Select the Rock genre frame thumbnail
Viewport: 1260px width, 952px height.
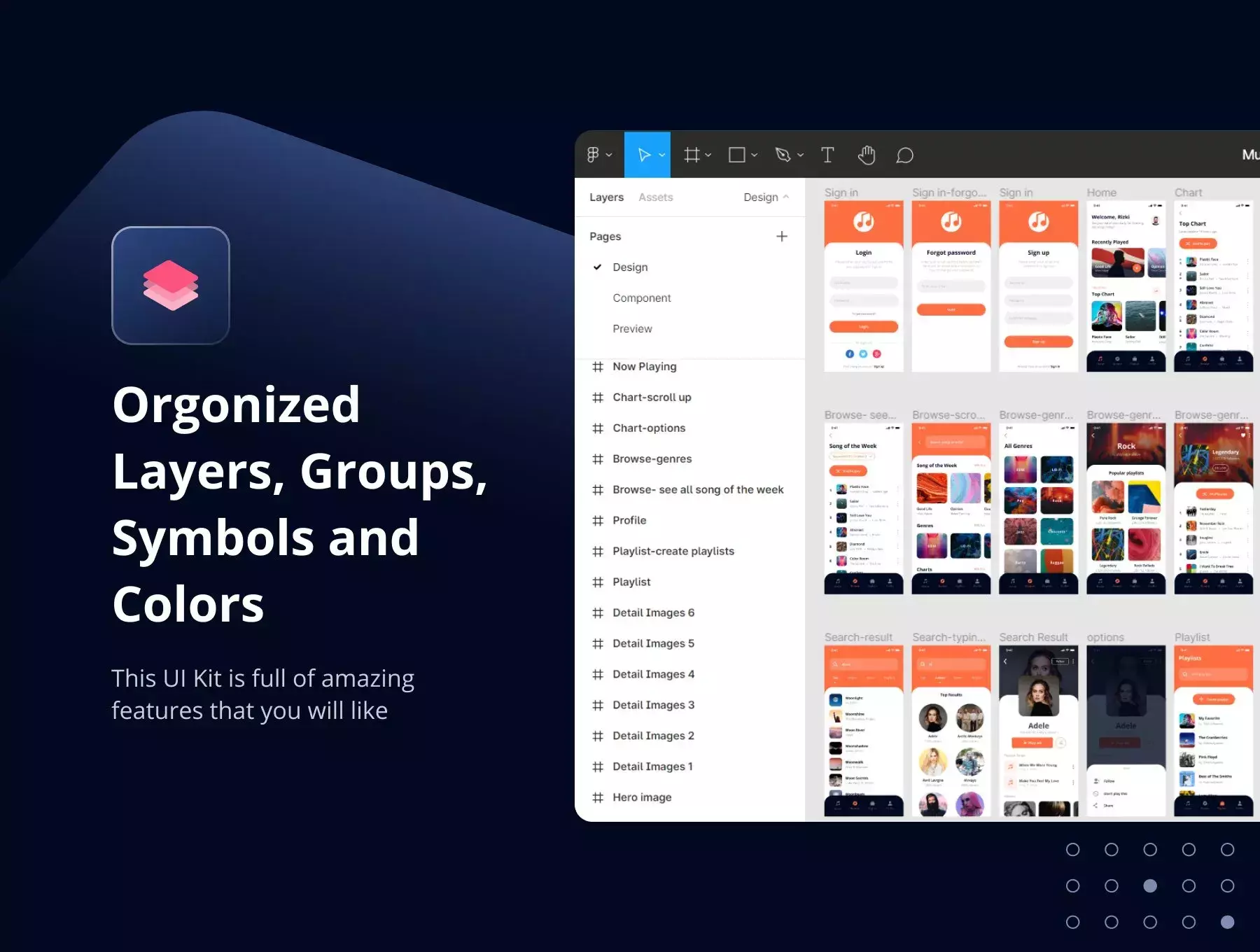[1126, 509]
